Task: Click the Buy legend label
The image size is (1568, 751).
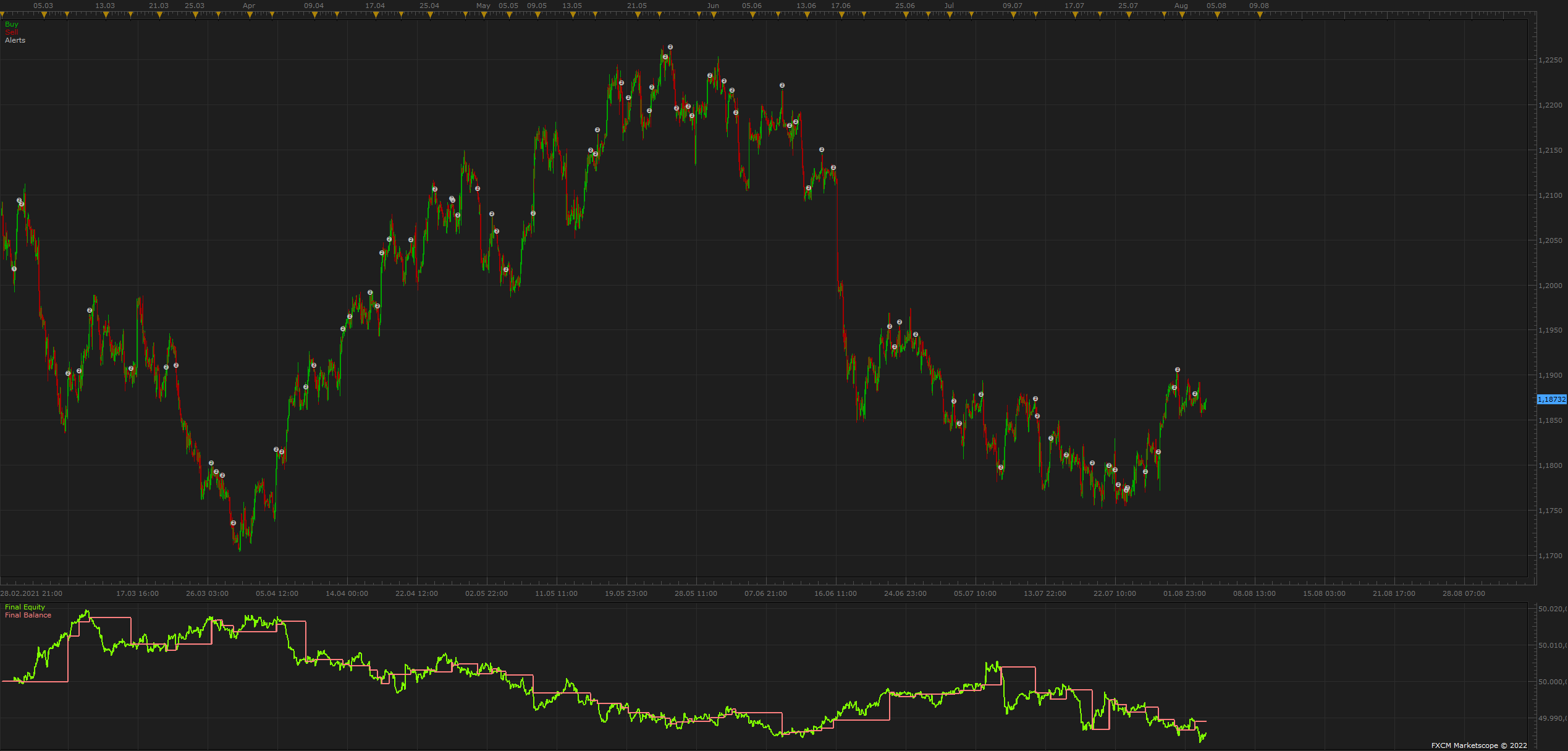Action: (x=12, y=24)
